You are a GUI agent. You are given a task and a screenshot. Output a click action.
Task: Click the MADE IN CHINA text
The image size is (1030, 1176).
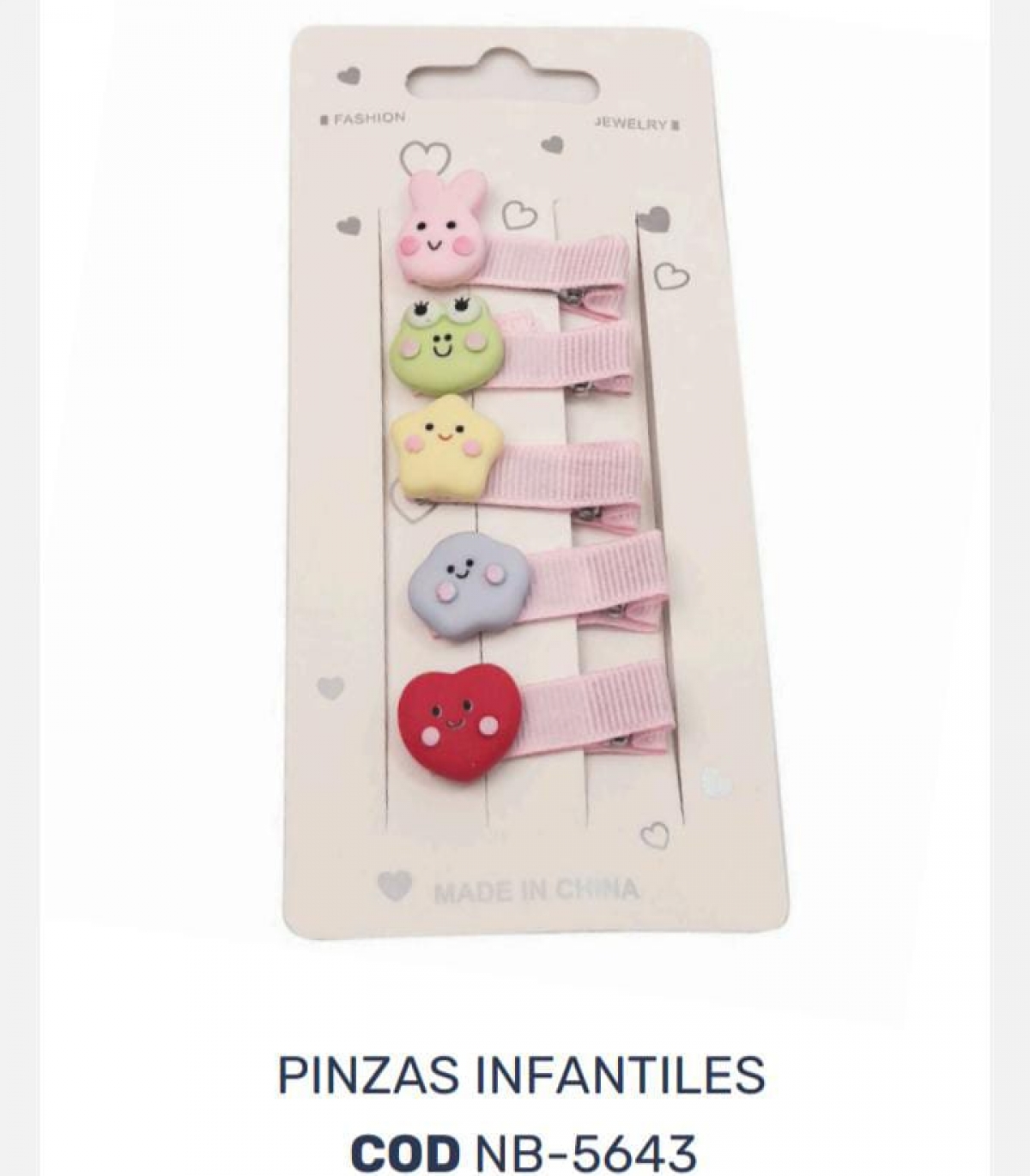(536, 890)
